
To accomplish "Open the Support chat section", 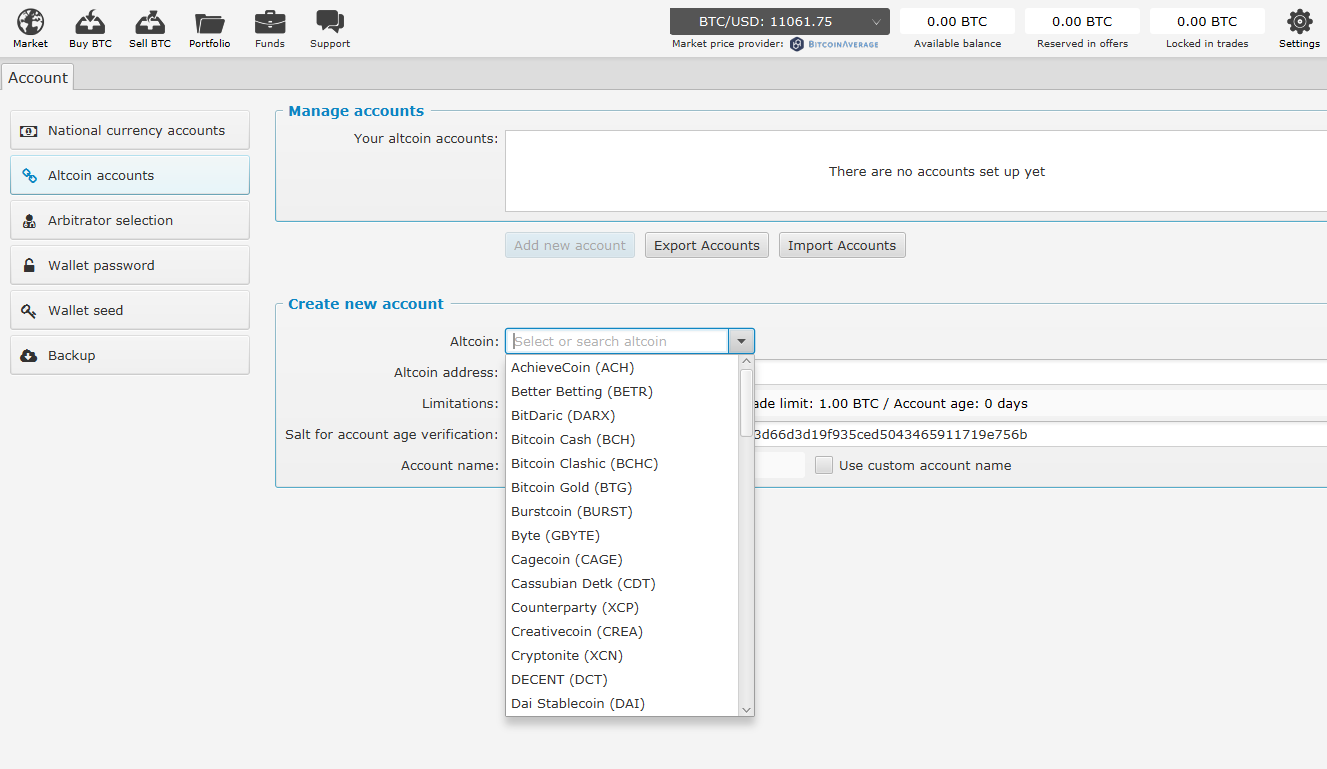I will 330,28.
